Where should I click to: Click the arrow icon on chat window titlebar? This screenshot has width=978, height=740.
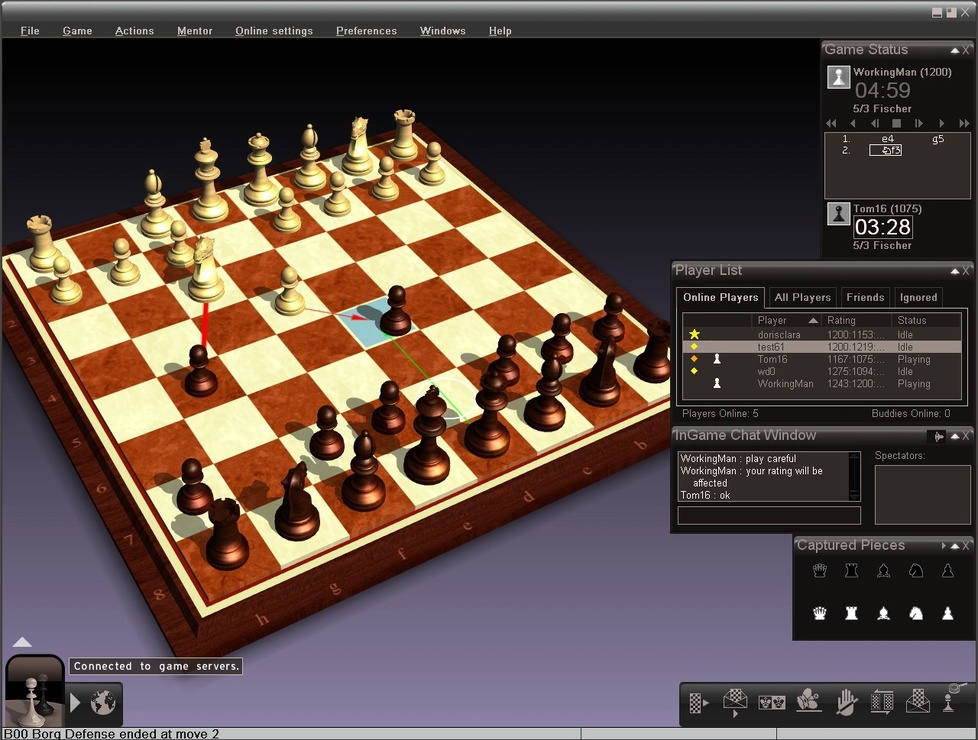940,436
